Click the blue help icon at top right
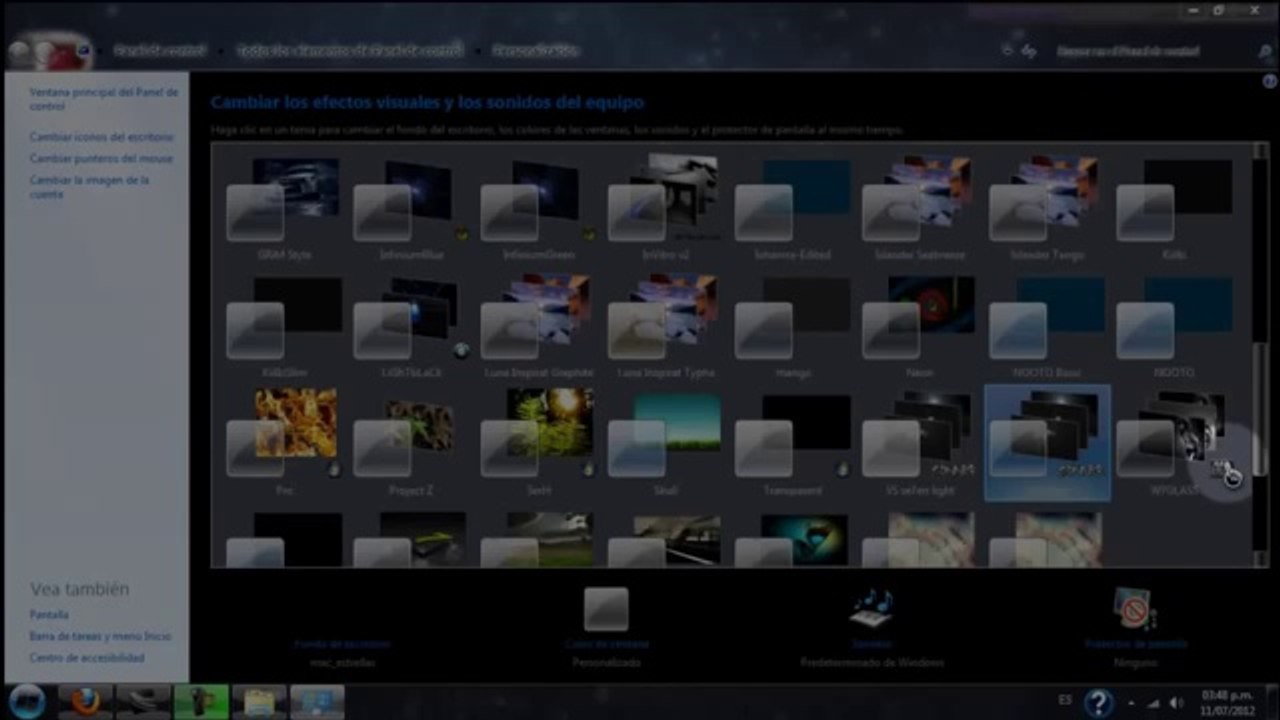 coord(1270,82)
